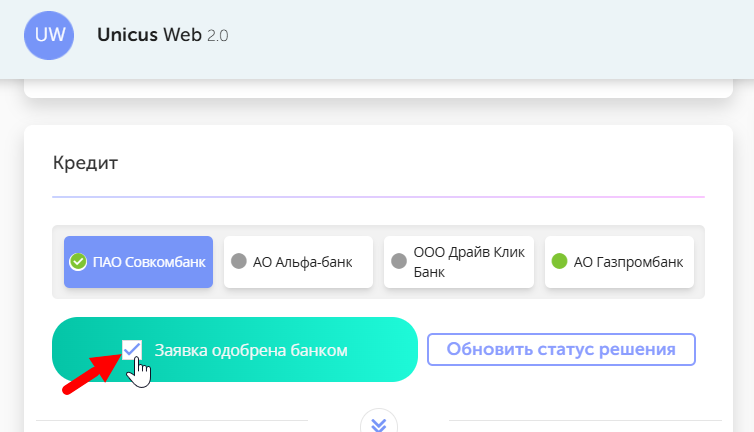Image resolution: width=754 pixels, height=432 pixels.
Task: Open the ООО Драйв Клик Банк tab
Action: tap(459, 262)
